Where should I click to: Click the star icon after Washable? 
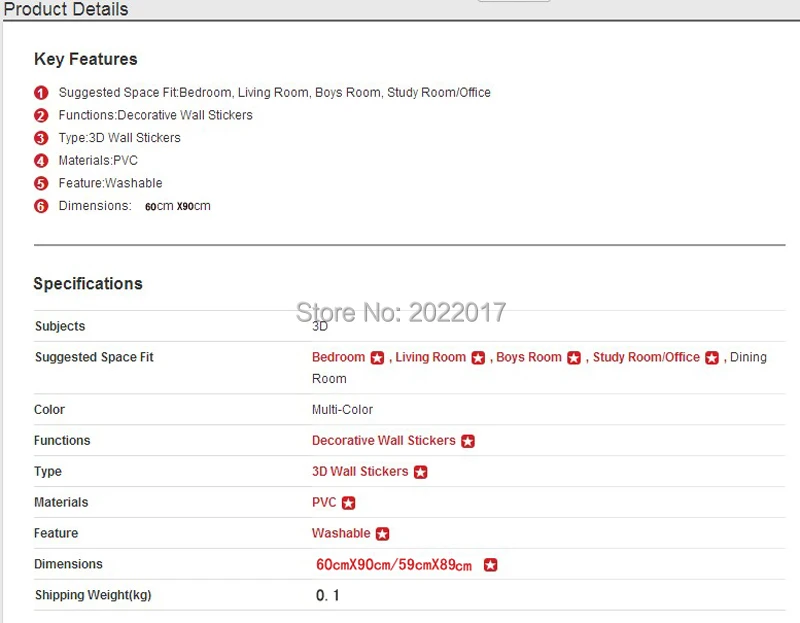pos(382,534)
